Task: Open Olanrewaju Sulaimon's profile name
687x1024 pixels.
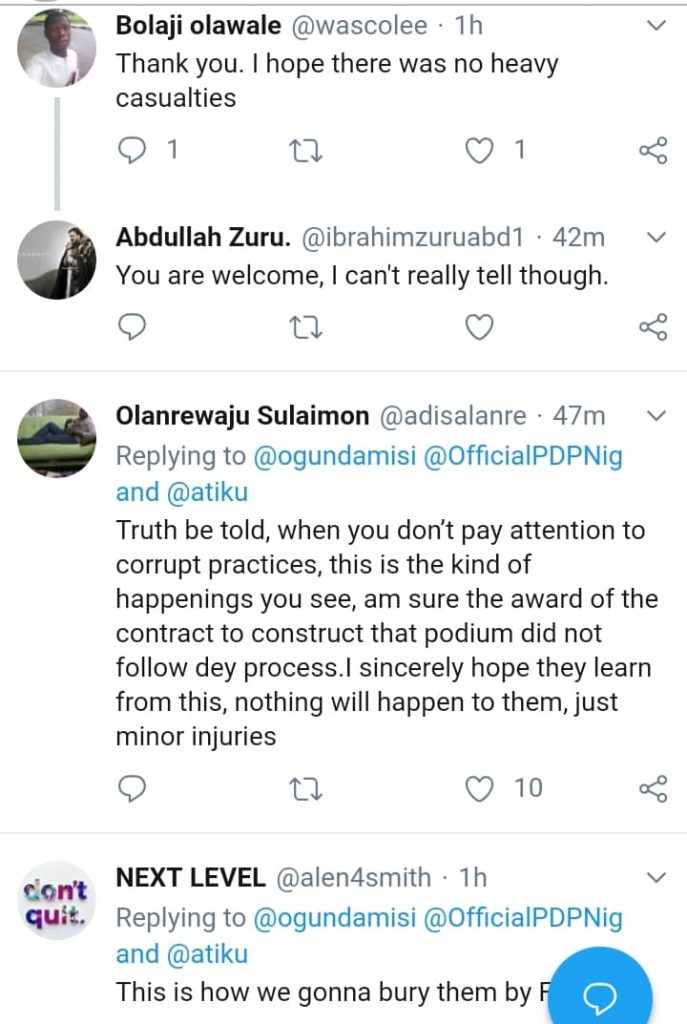Action: (x=242, y=415)
